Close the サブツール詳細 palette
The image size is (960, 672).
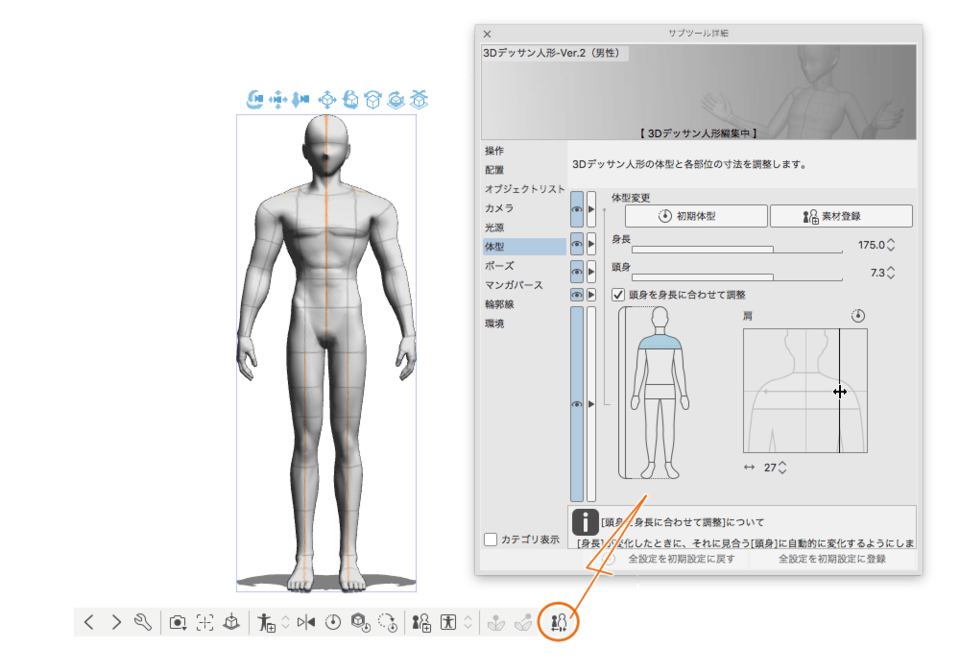click(x=487, y=34)
